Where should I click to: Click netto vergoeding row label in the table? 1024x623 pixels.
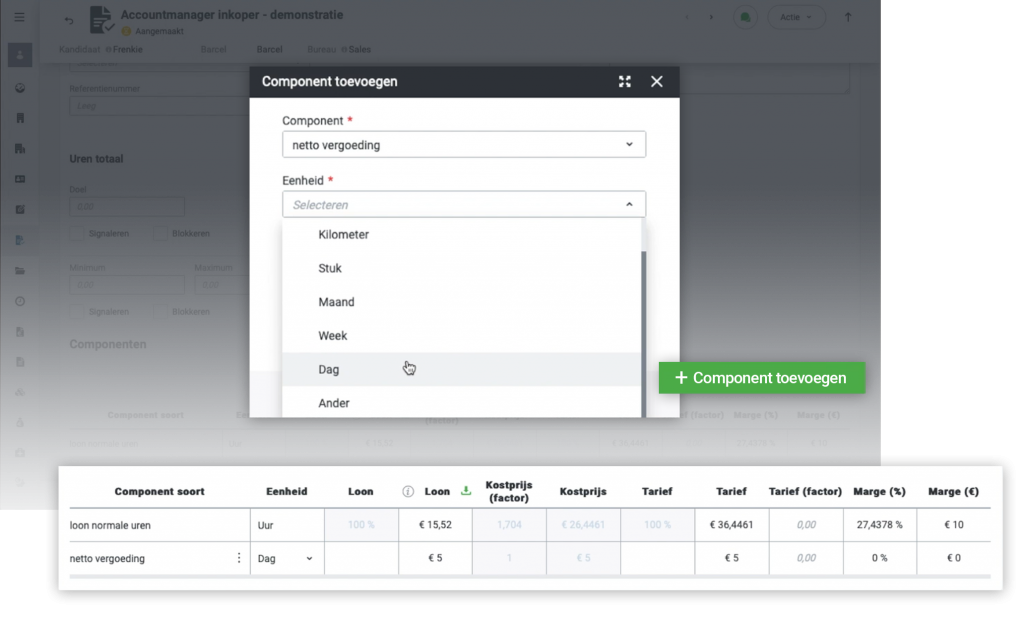(x=107, y=559)
